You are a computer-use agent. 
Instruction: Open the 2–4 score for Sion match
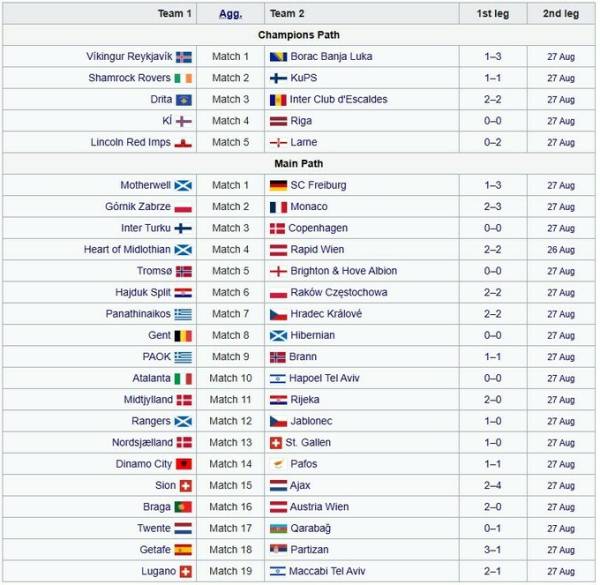point(492,485)
